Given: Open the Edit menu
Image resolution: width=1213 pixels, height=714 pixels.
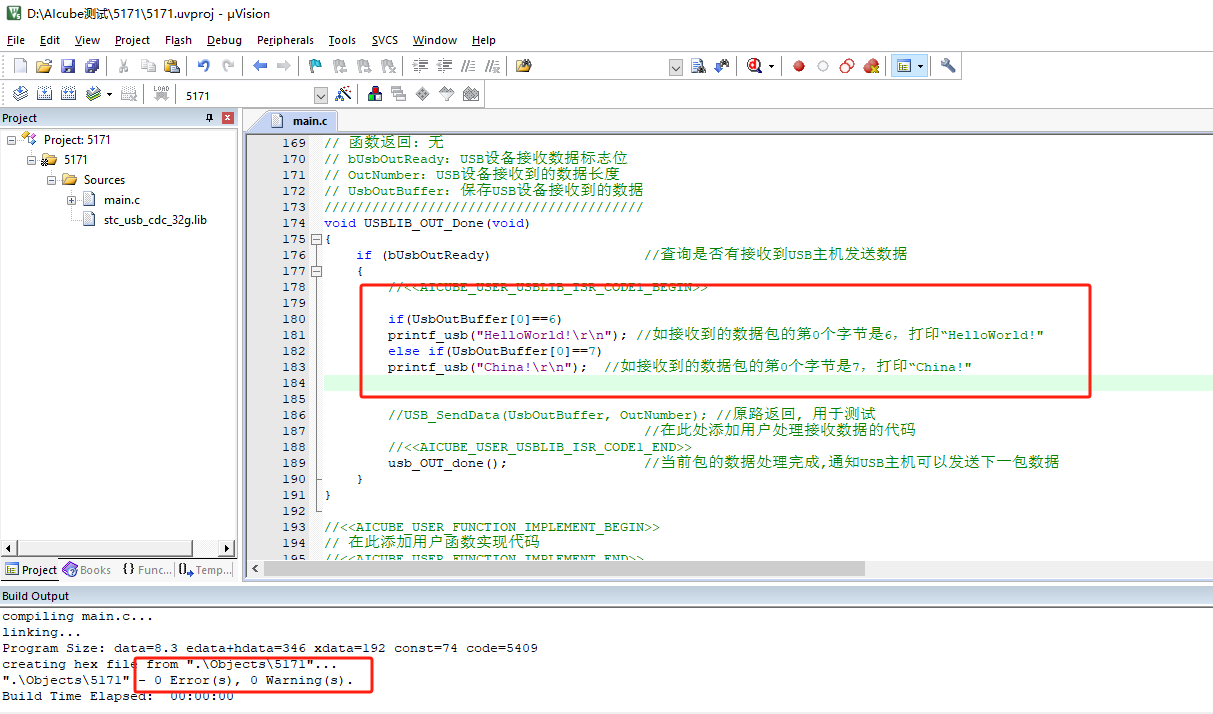Looking at the screenshot, I should (50, 40).
